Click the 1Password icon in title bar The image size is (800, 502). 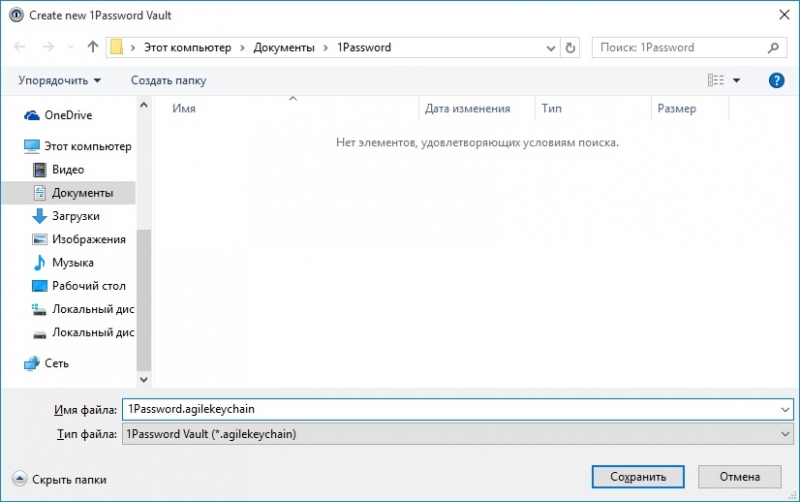pyautogui.click(x=16, y=15)
